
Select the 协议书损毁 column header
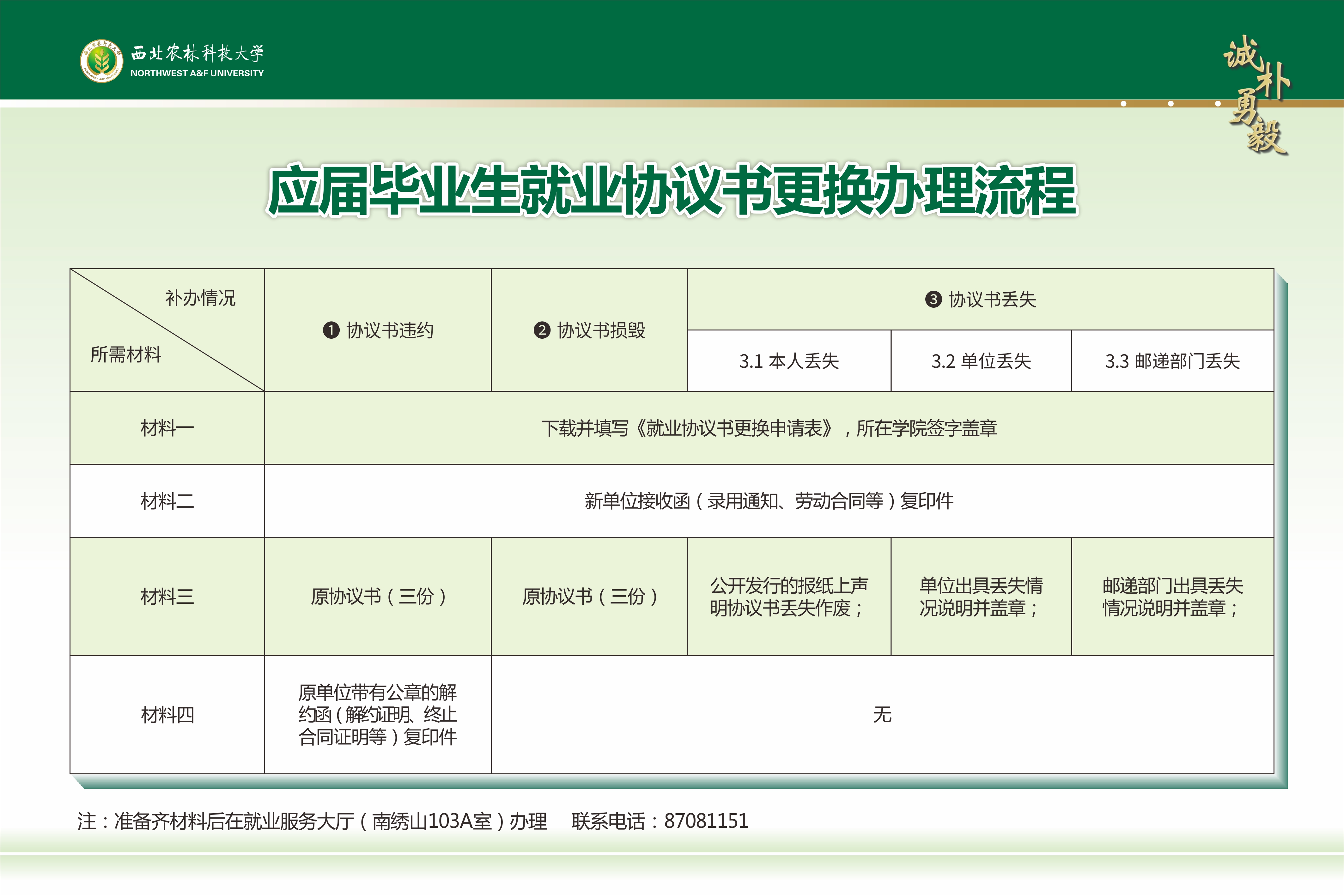click(600, 330)
